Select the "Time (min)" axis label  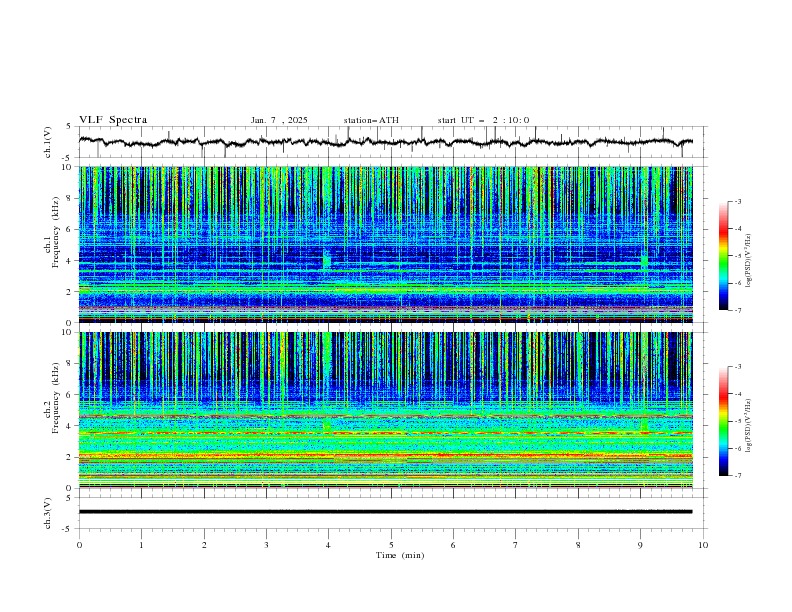(400, 555)
